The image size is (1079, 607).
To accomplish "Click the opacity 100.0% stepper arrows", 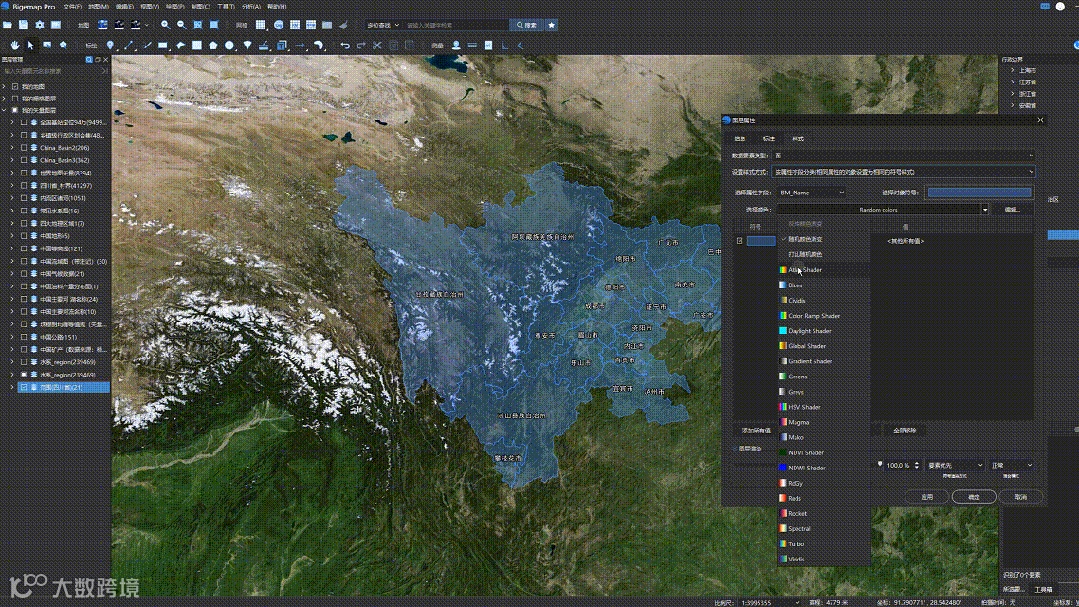I will pos(917,466).
